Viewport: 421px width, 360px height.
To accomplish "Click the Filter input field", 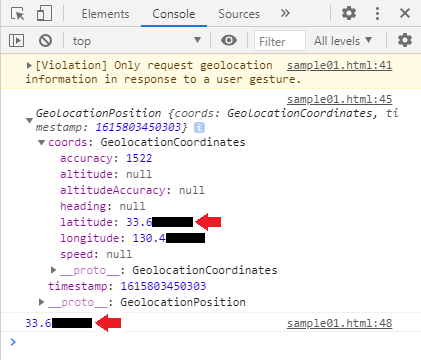I will pyautogui.click(x=280, y=41).
